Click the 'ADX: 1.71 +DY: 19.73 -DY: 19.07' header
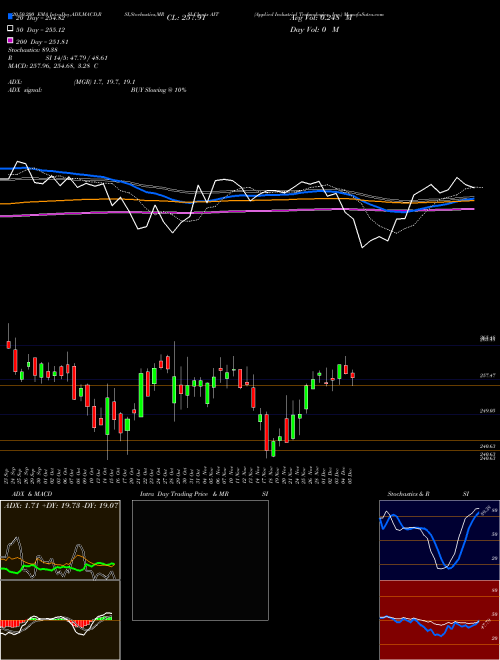 61,505
